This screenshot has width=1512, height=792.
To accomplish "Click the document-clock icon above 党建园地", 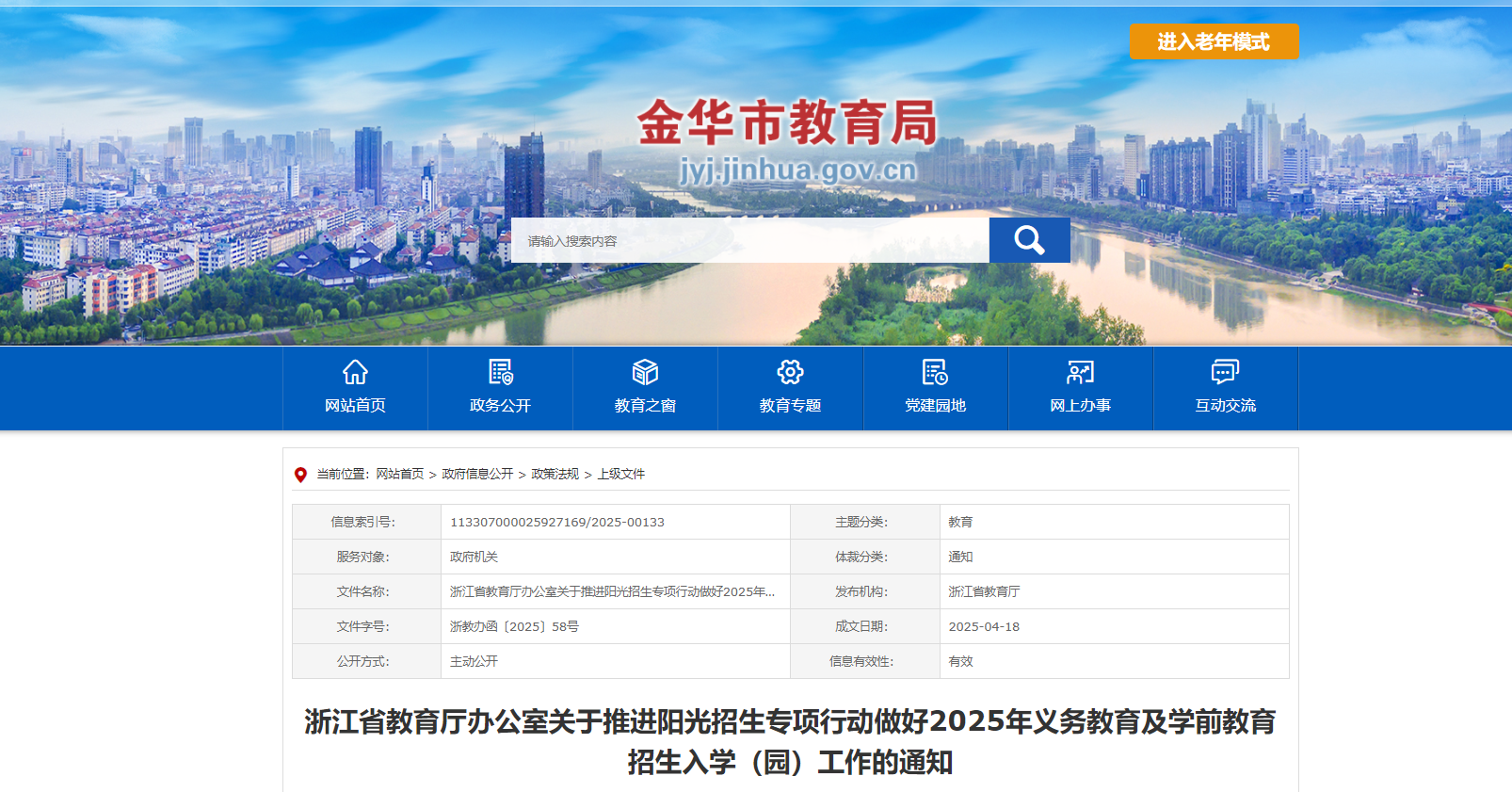I will point(935,372).
